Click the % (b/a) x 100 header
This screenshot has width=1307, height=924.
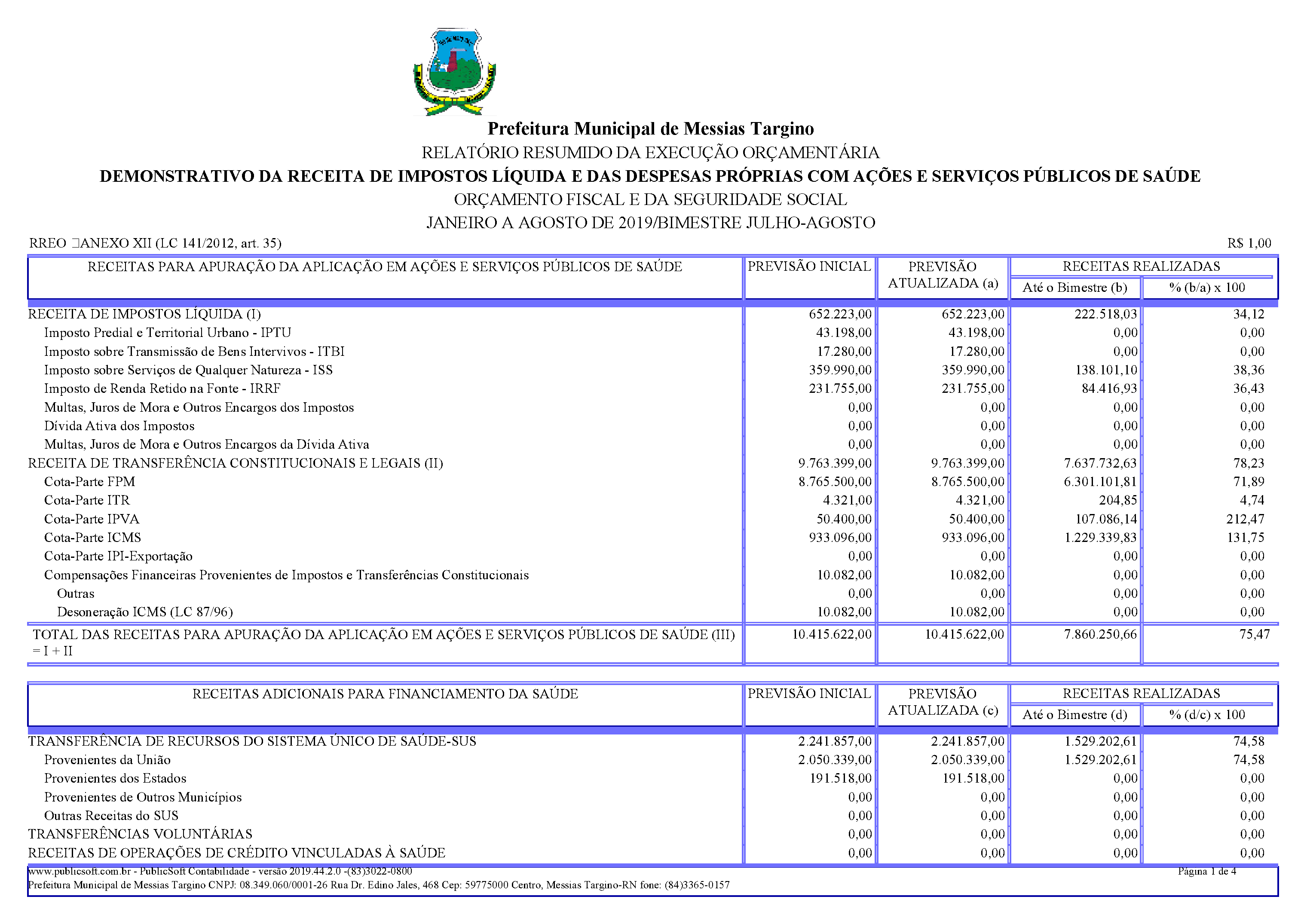(x=1207, y=288)
